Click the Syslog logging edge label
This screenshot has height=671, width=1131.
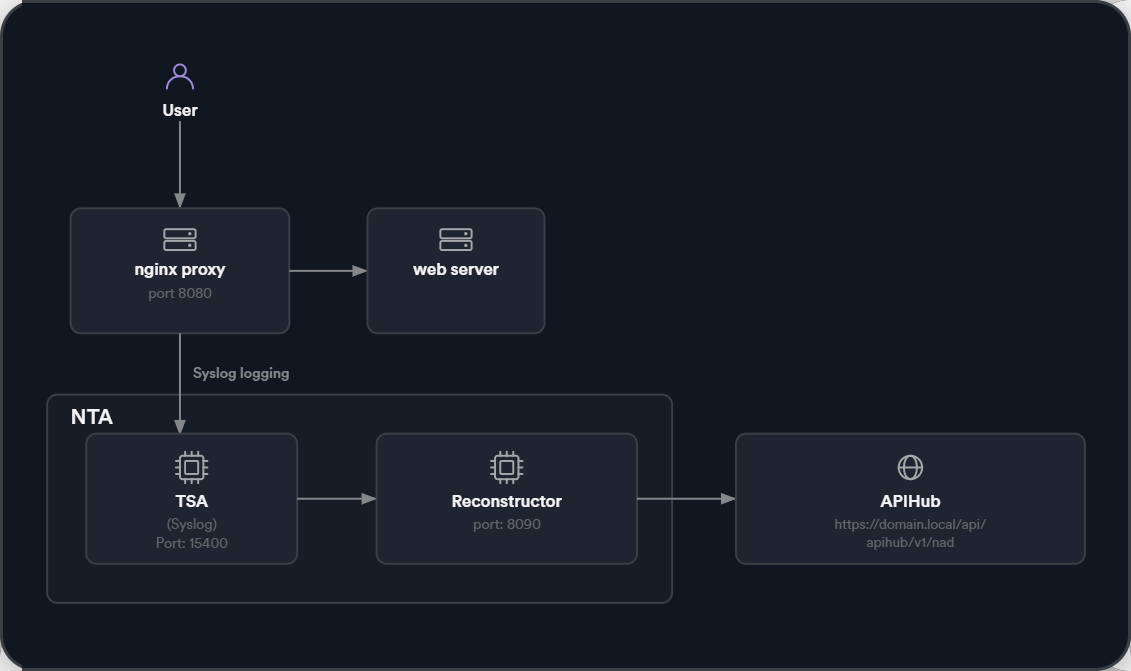pos(241,374)
